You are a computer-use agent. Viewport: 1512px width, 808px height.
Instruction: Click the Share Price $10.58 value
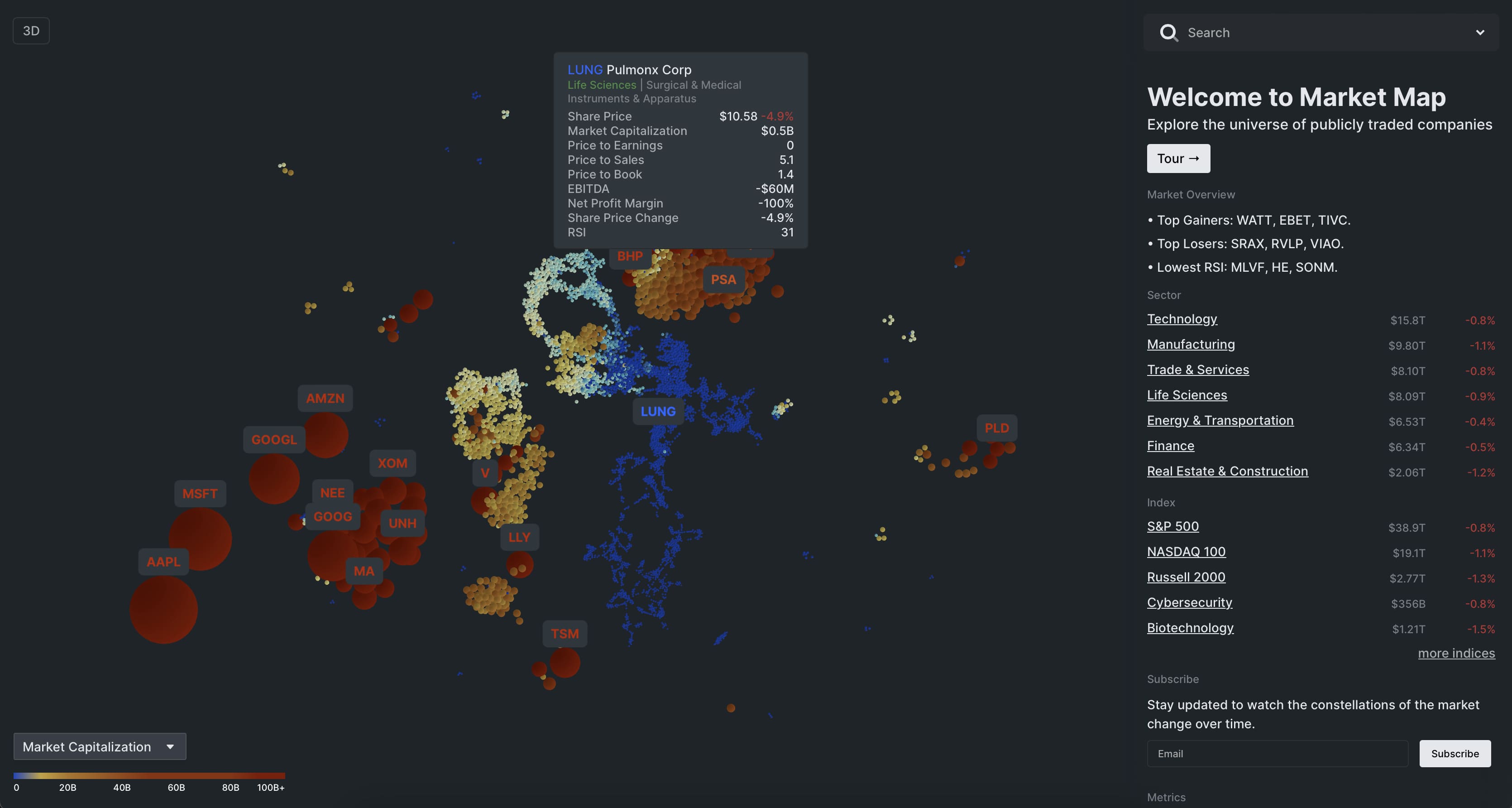738,116
